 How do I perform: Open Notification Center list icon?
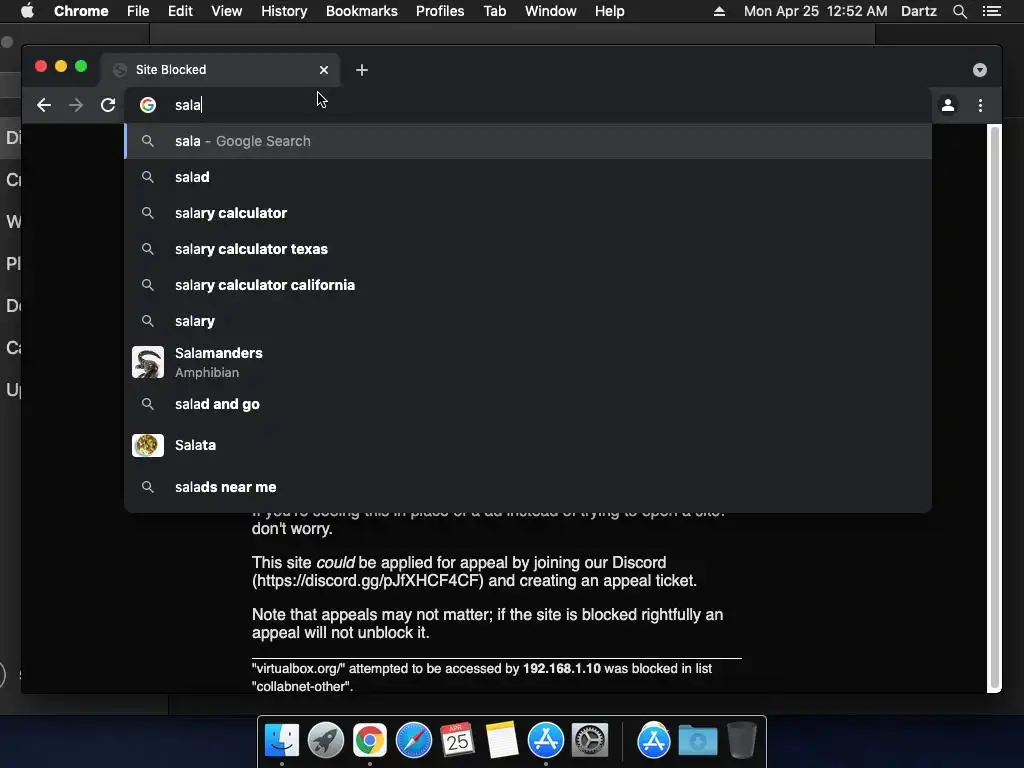coord(992,11)
